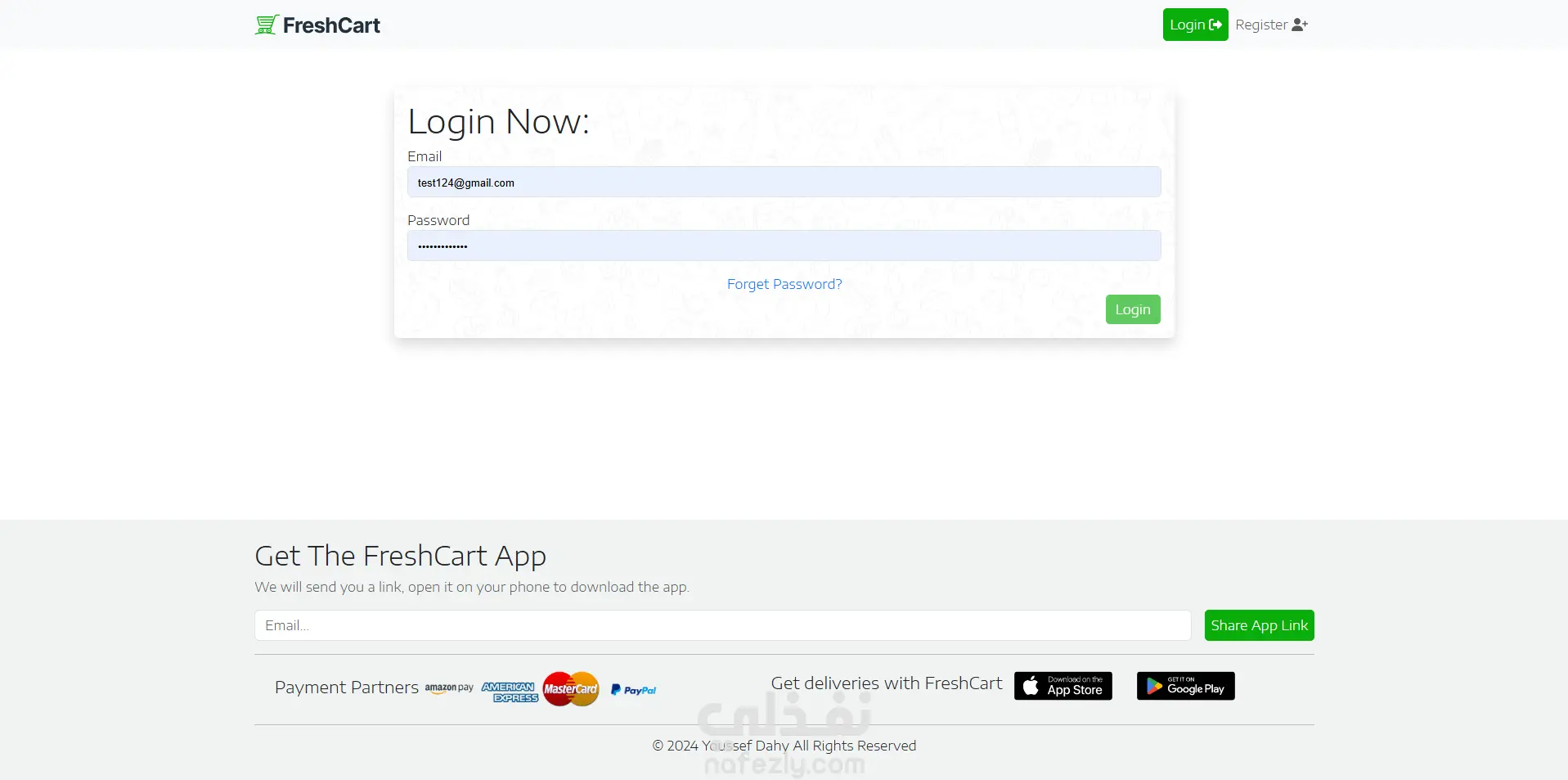Click the American Express logo
This screenshot has width=1568, height=780.
510,692
